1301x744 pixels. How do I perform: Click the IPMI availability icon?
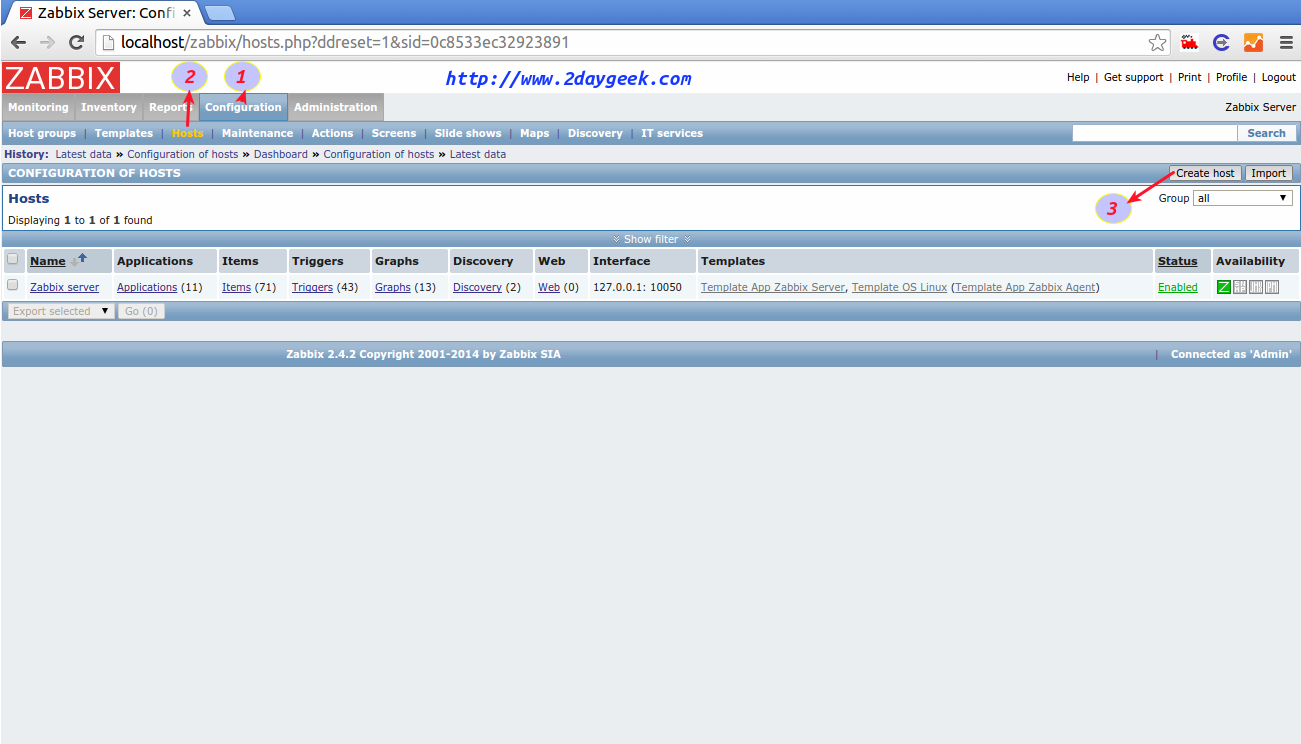(1272, 287)
